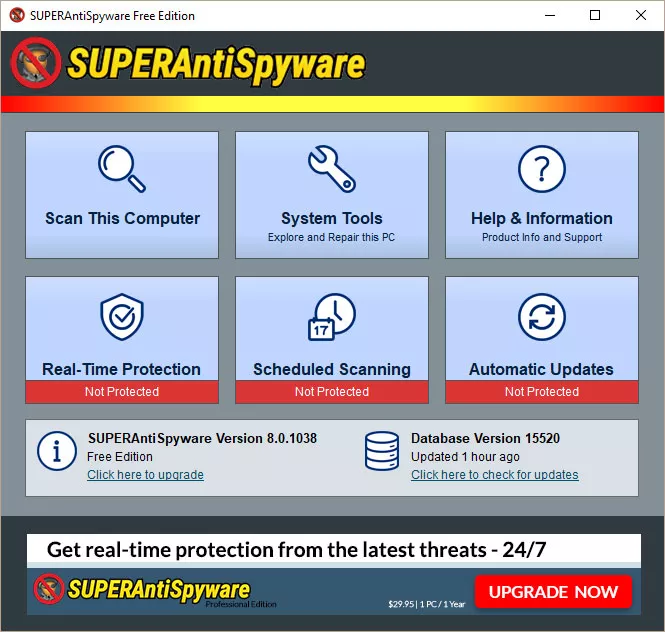Click 'Professional Edition' banner text

point(241,604)
